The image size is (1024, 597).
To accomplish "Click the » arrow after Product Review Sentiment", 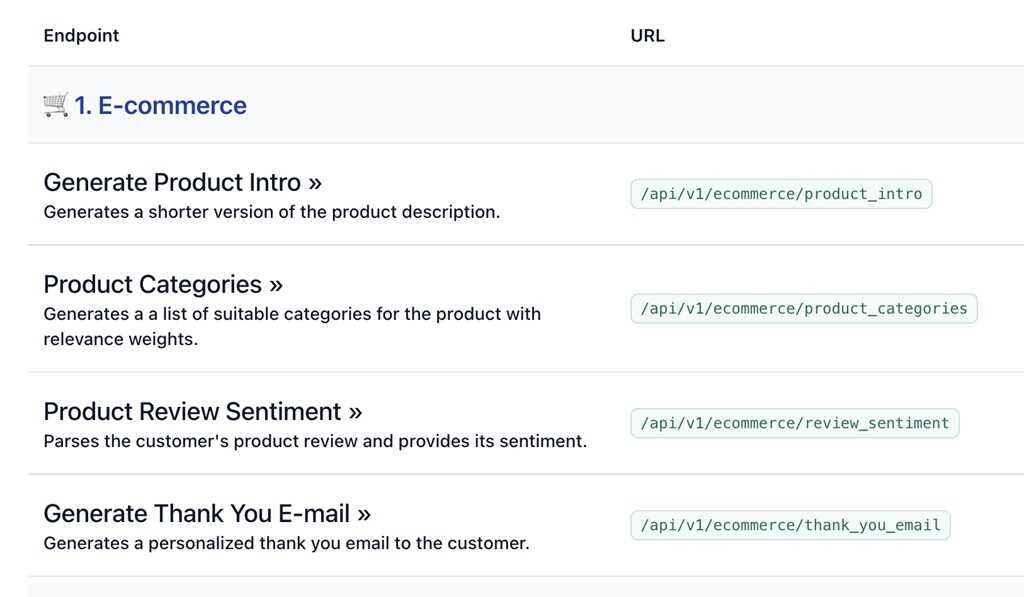I will [x=355, y=412].
